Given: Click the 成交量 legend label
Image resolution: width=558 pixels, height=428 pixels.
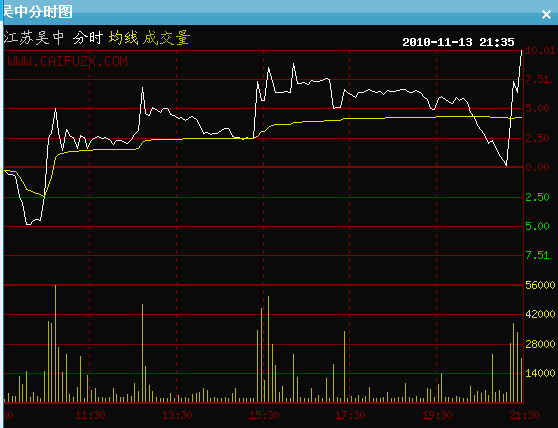Looking at the screenshot, I should click(x=167, y=38).
